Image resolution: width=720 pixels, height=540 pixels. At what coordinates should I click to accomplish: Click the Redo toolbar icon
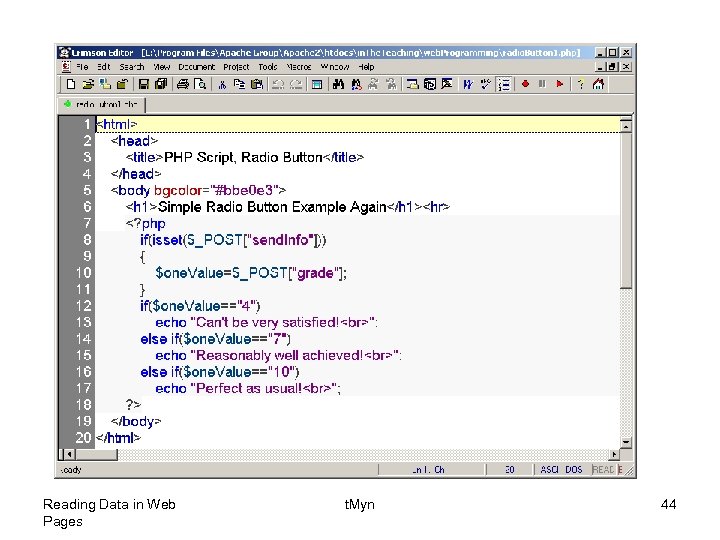[296, 84]
